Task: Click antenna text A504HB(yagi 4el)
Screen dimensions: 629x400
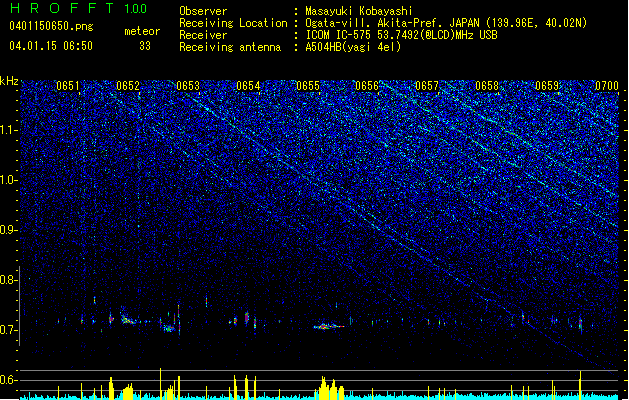Action: click(353, 47)
